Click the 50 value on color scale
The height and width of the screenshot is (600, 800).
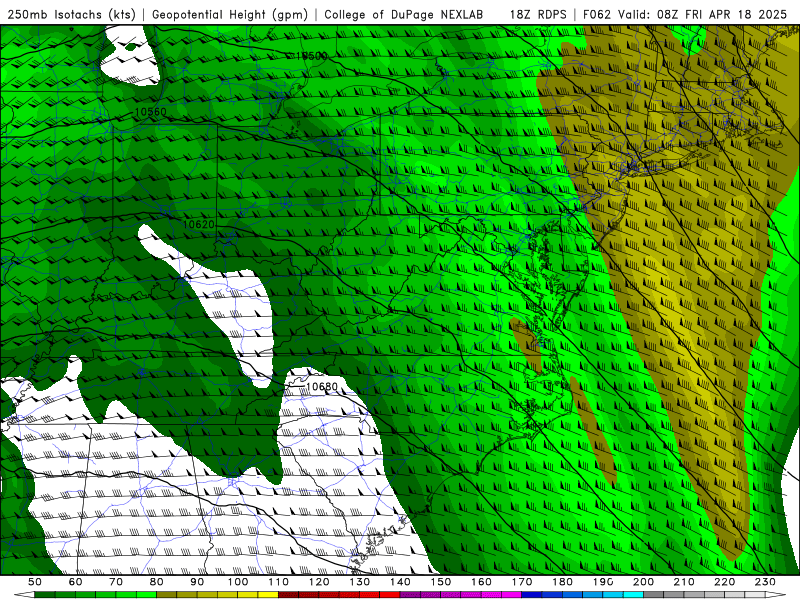click(35, 582)
